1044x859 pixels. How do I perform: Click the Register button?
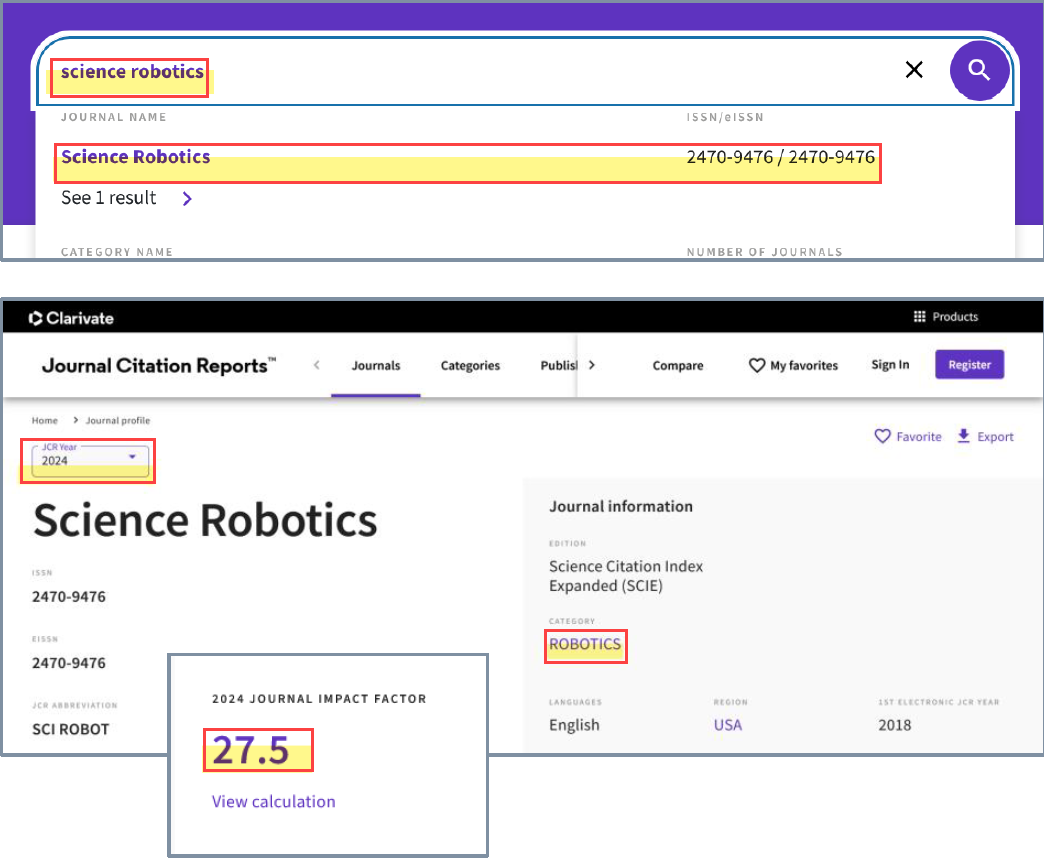(x=969, y=365)
